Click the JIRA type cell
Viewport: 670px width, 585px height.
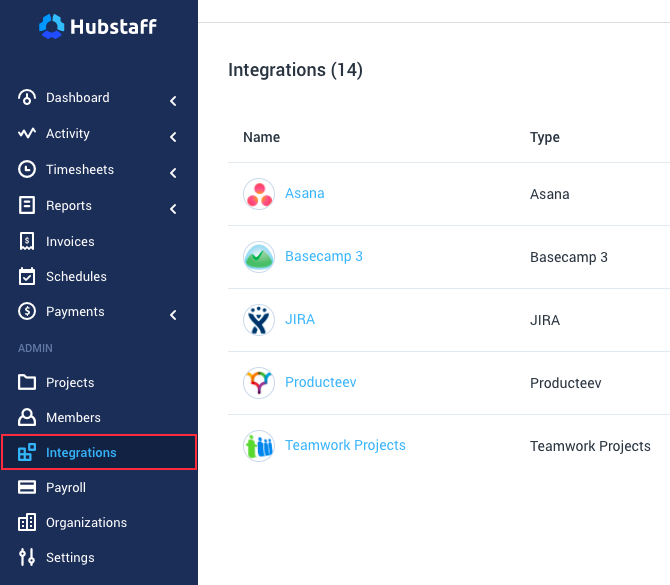point(545,320)
